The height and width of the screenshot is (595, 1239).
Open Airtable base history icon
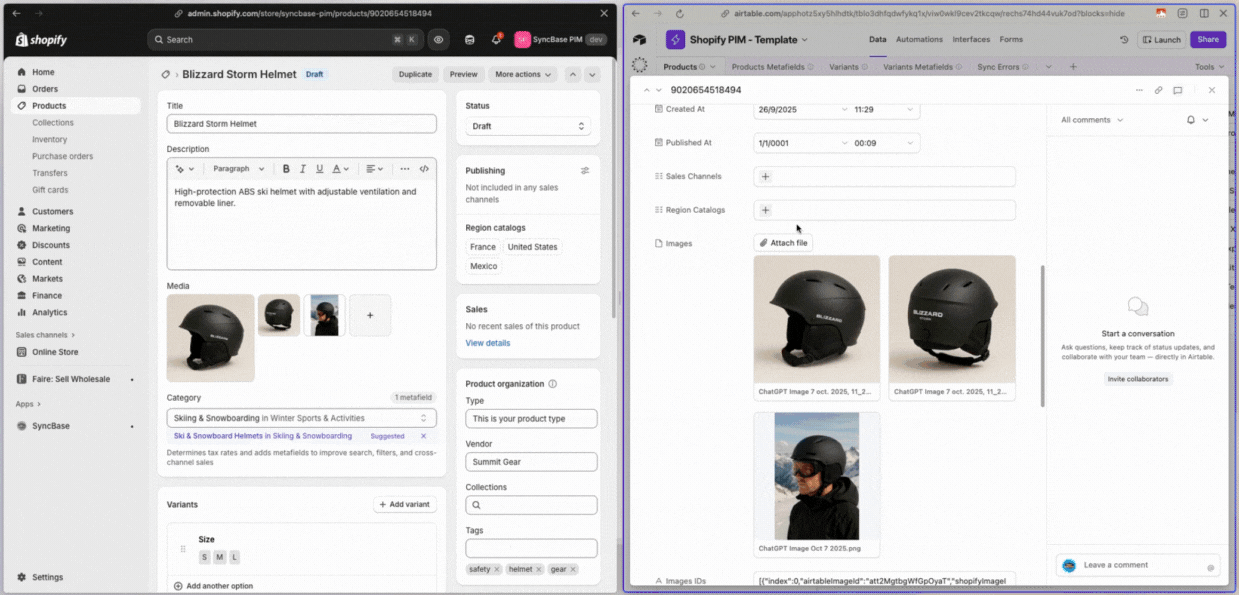pos(1124,40)
